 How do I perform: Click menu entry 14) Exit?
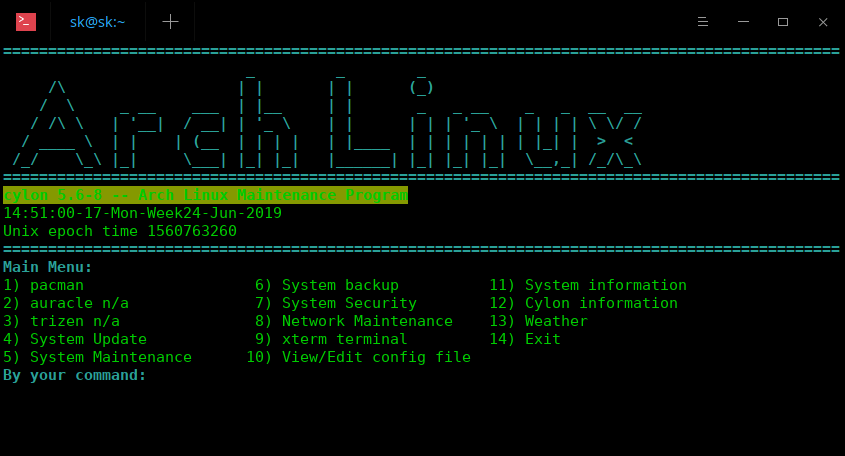tap(525, 339)
